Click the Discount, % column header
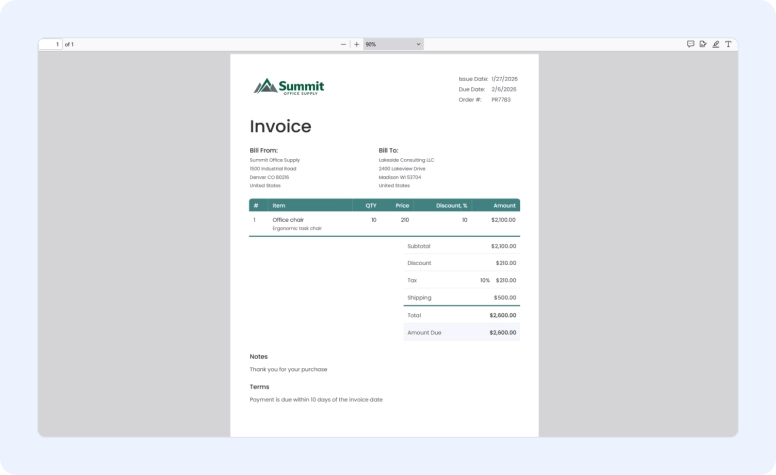Viewport: 776px width, 475px height. [x=451, y=205]
